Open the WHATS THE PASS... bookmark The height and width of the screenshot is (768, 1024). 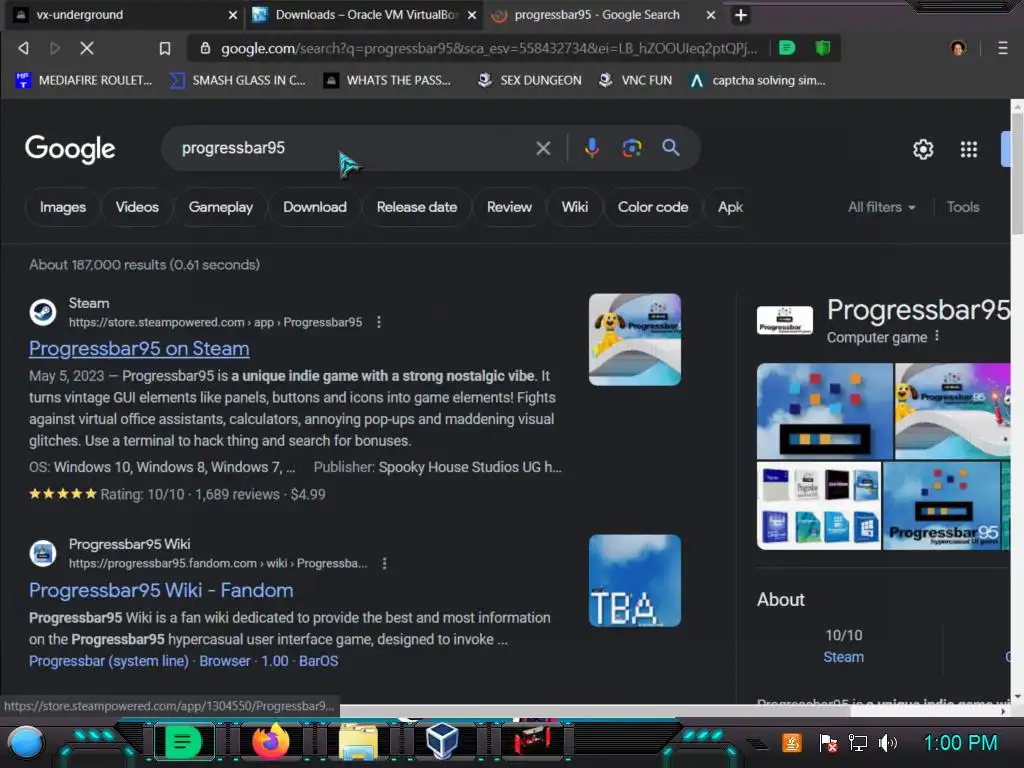pyautogui.click(x=387, y=80)
